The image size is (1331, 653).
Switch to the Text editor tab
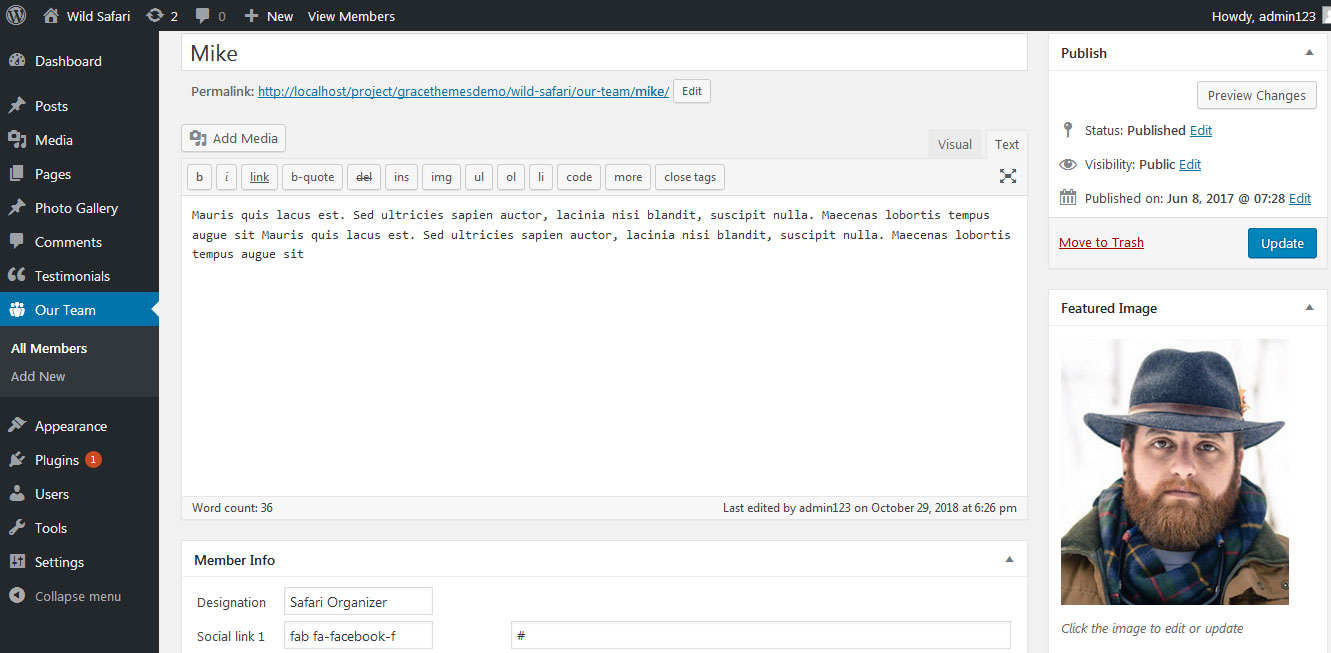point(1007,144)
